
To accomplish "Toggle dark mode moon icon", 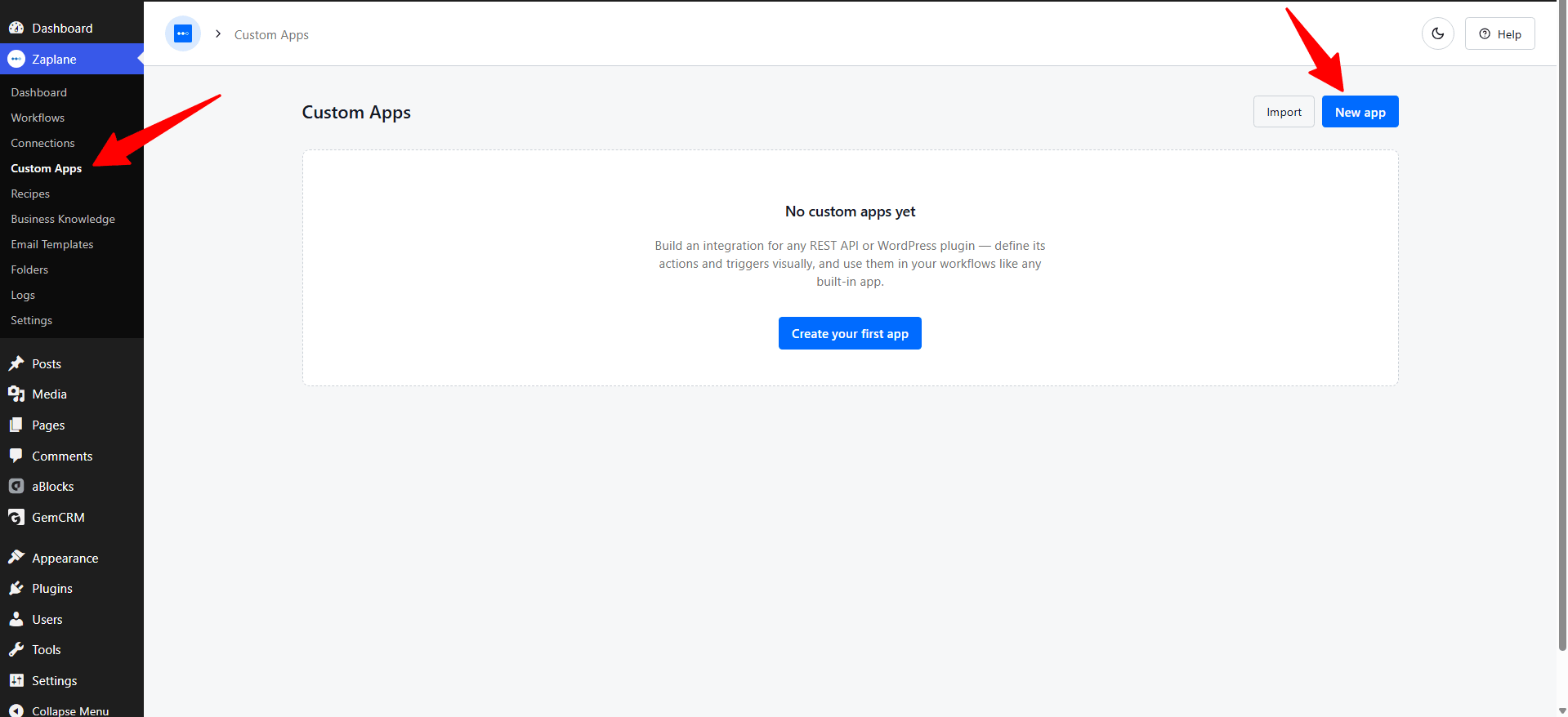I will (1437, 34).
